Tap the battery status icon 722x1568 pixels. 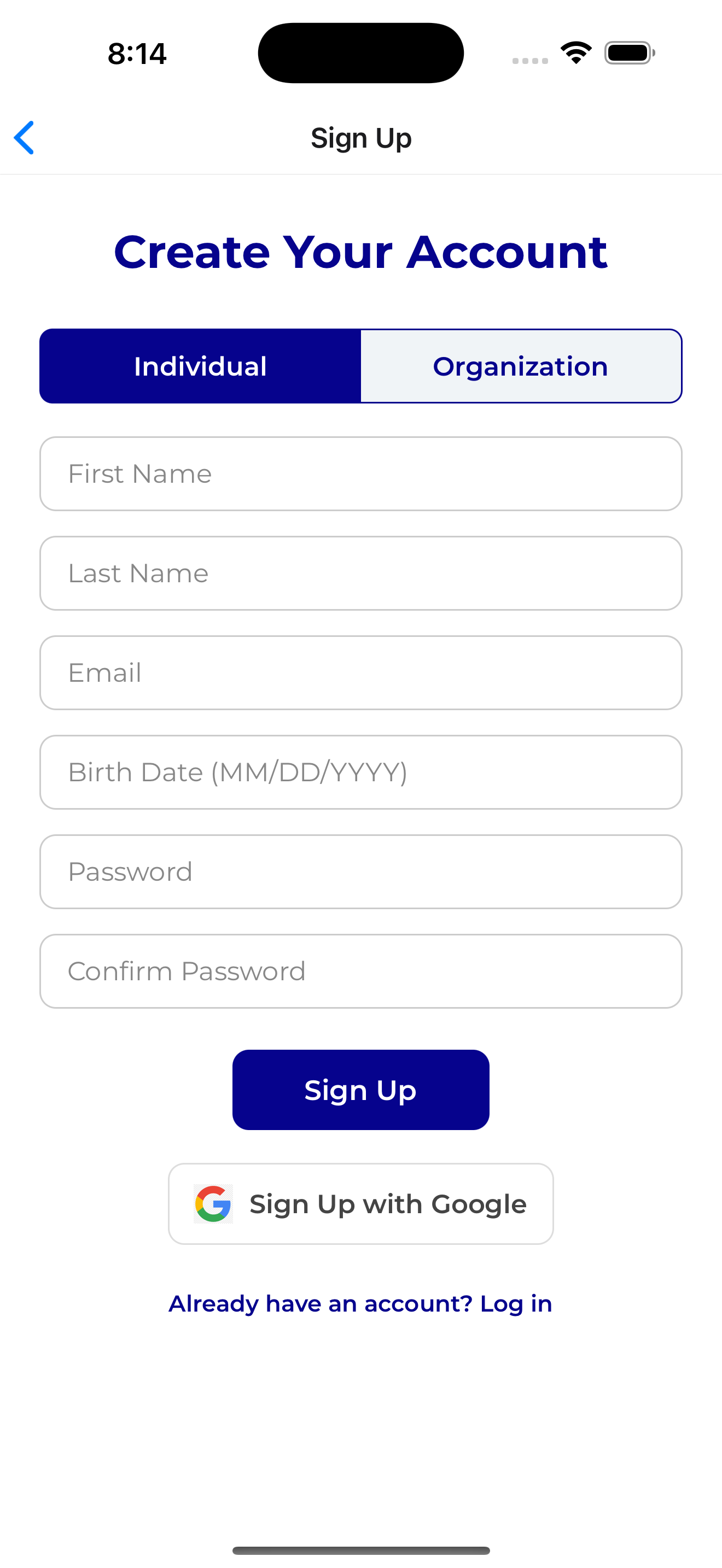(630, 53)
